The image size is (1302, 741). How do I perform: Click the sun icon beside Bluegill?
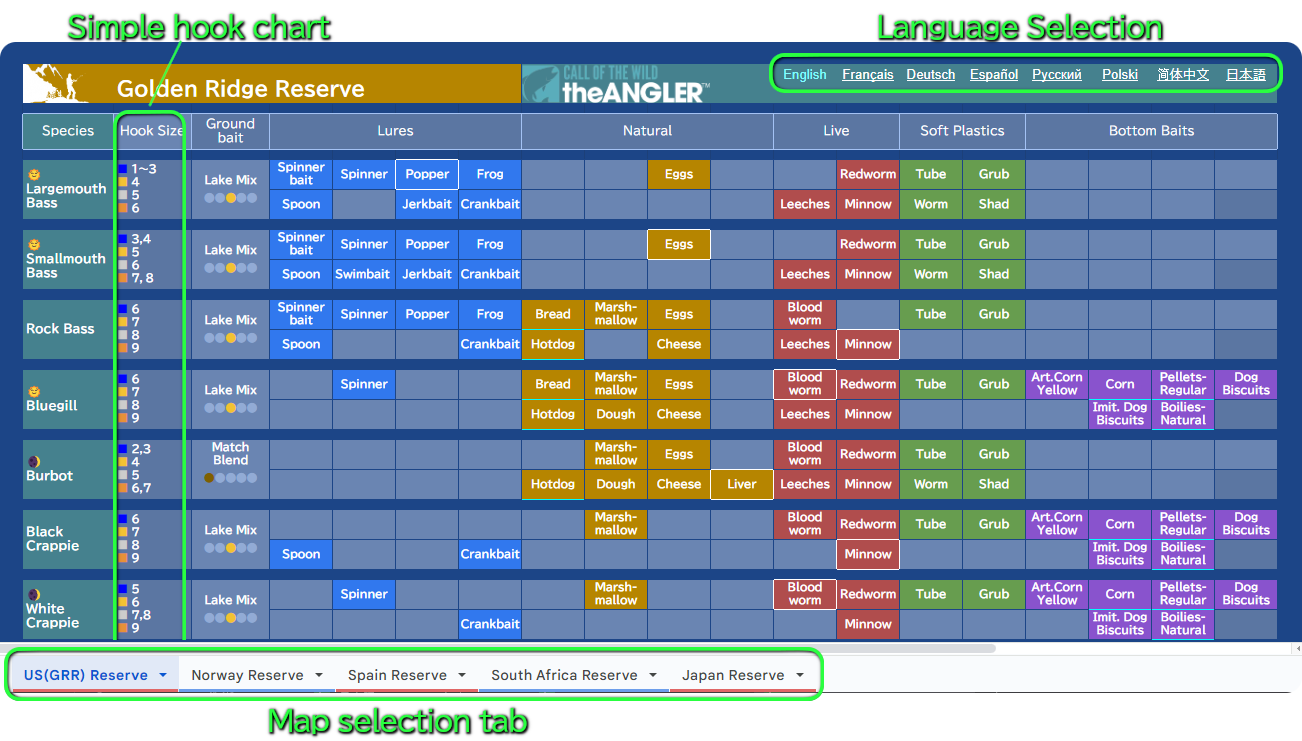click(x=33, y=392)
